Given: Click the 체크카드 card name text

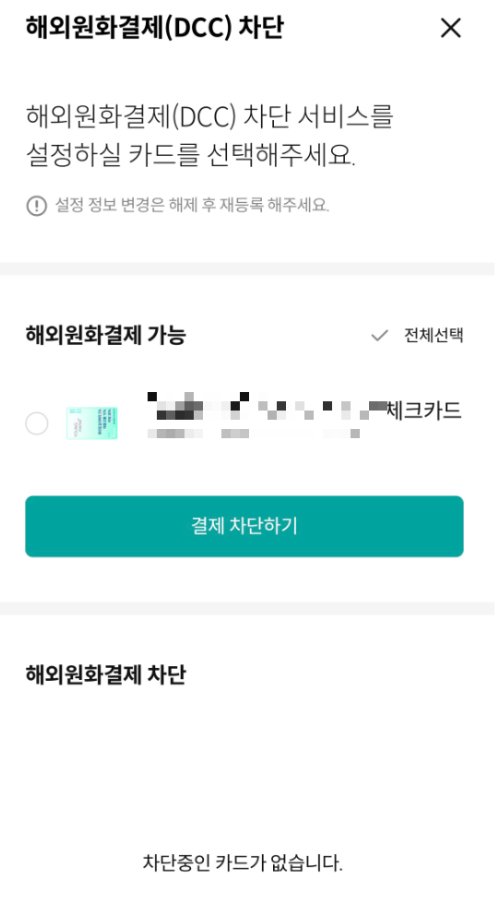Looking at the screenshot, I should [x=424, y=411].
